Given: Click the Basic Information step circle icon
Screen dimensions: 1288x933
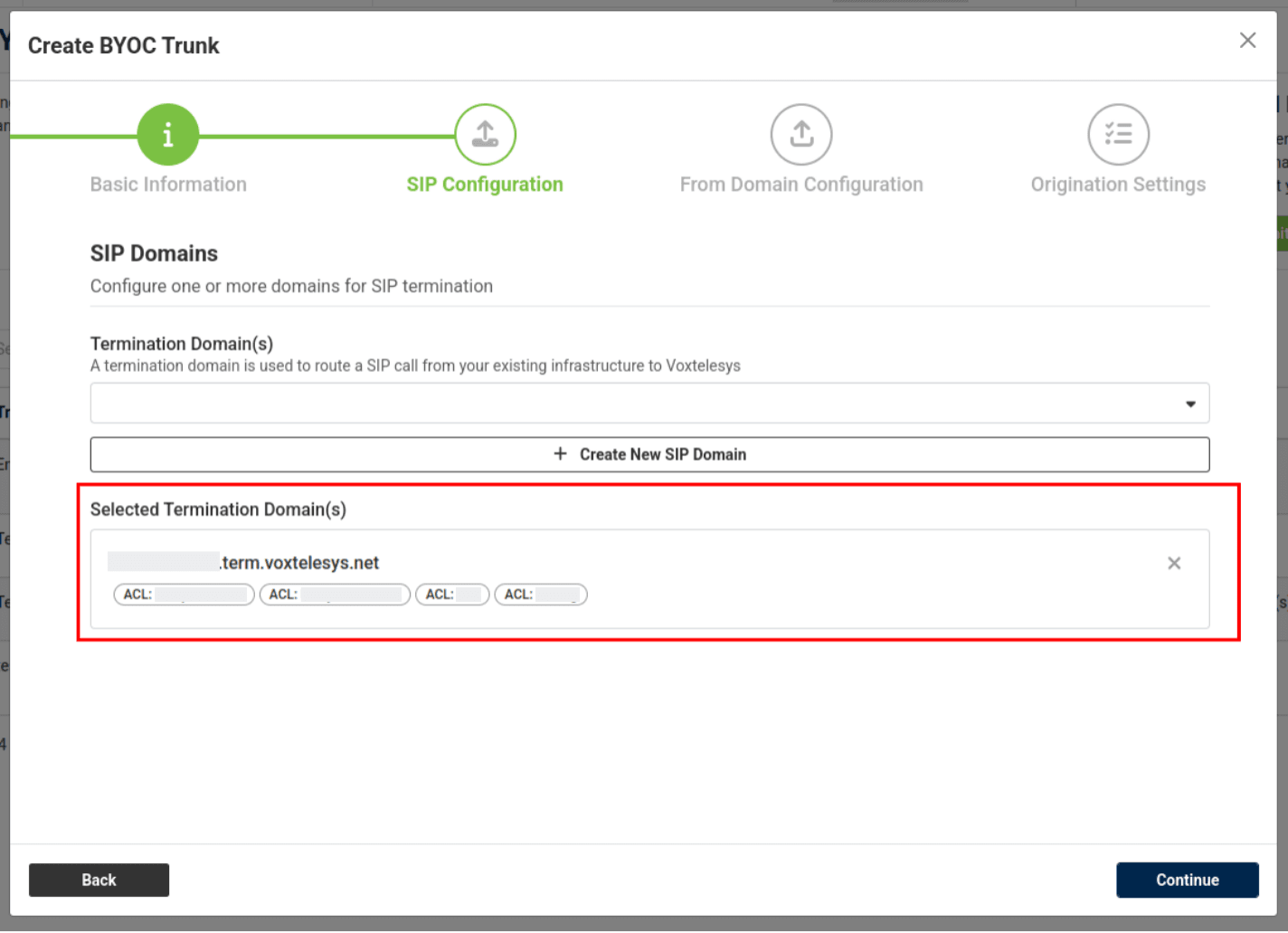Looking at the screenshot, I should pyautogui.click(x=167, y=135).
